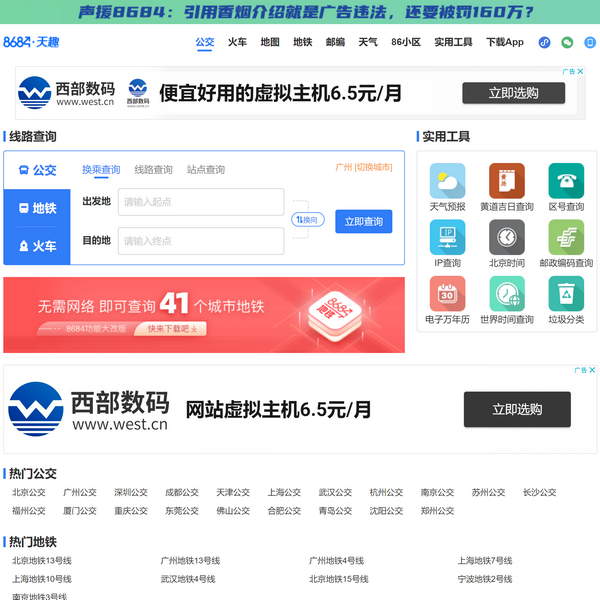Click the 黄道吉日查询 calendar icon
The height and width of the screenshot is (600, 600).
coord(506,181)
